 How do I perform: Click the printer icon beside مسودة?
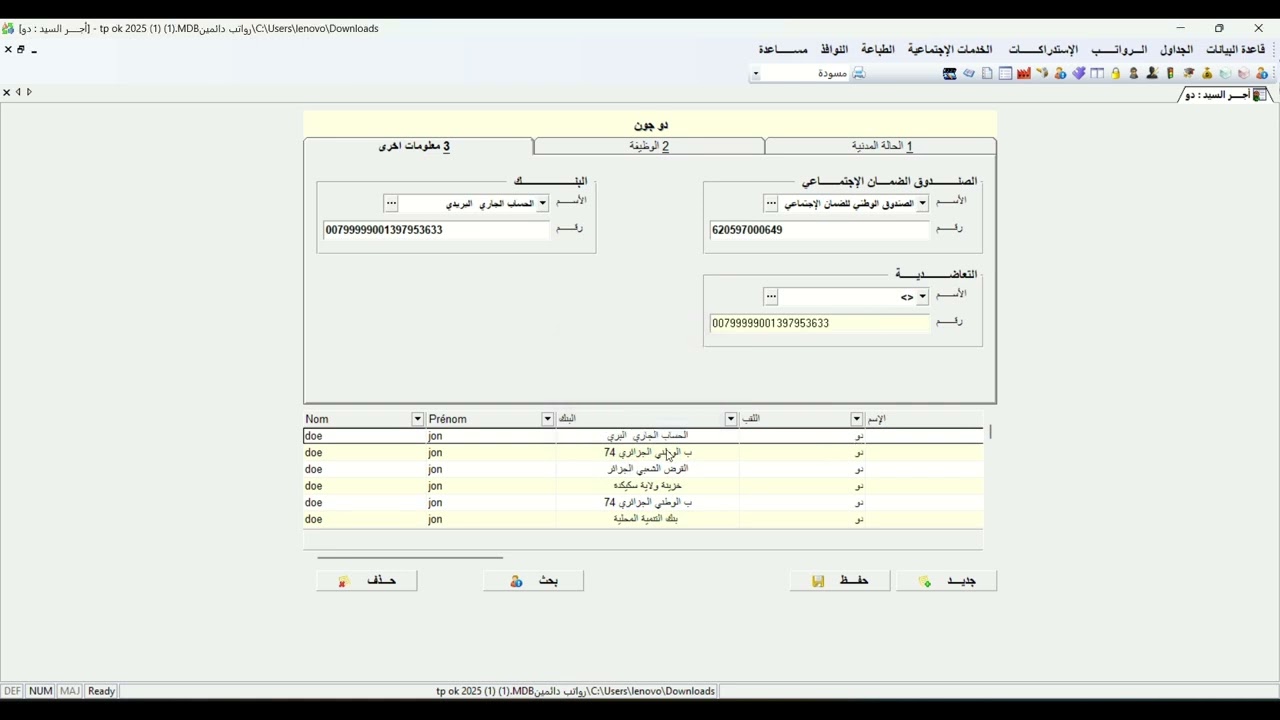[x=858, y=73]
